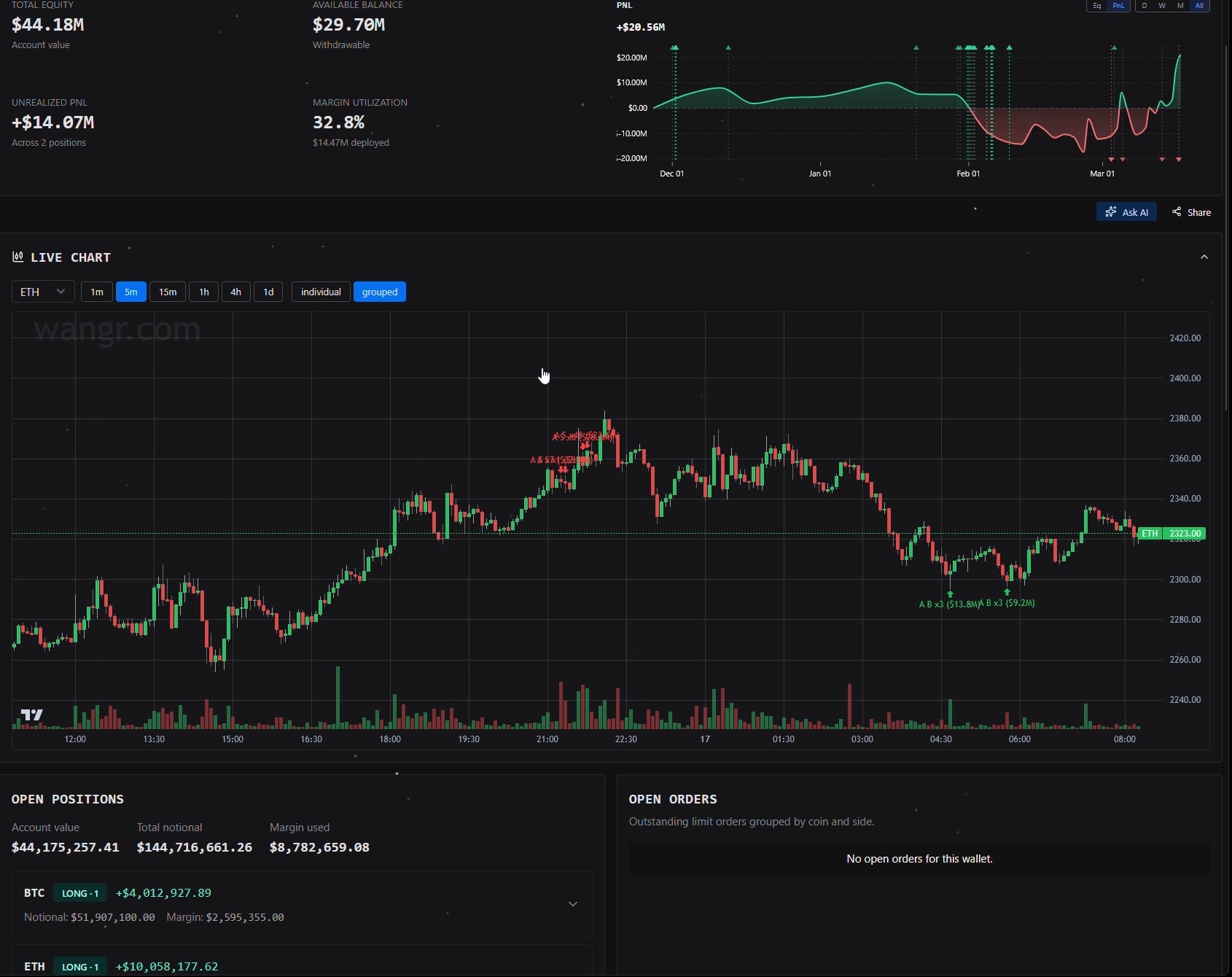Click the Live Chart candlestick icon
The image size is (1232, 977).
coord(17,257)
